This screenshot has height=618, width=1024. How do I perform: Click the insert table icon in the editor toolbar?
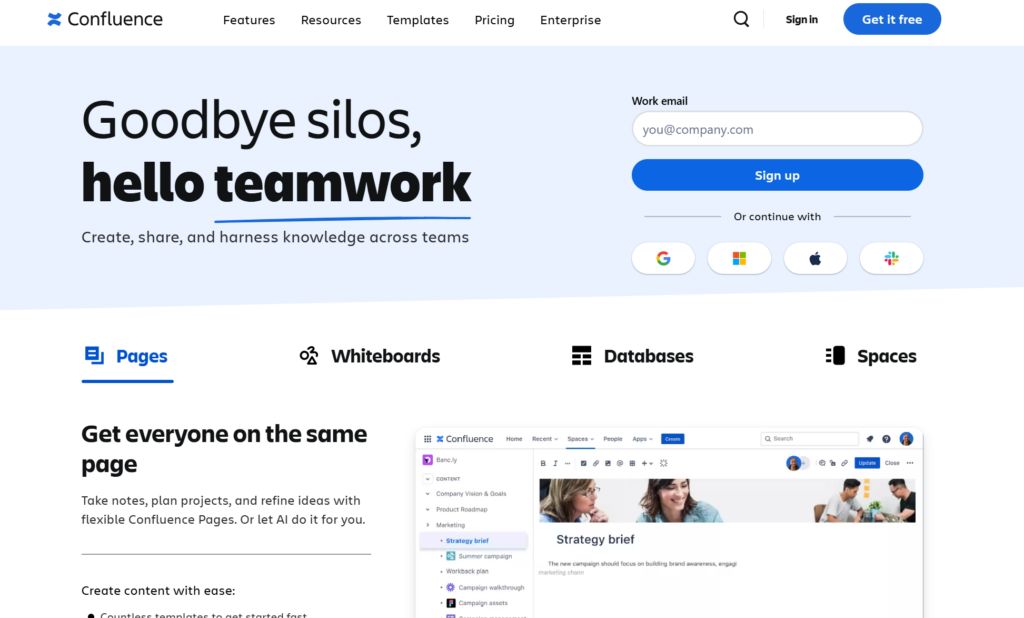[632, 463]
